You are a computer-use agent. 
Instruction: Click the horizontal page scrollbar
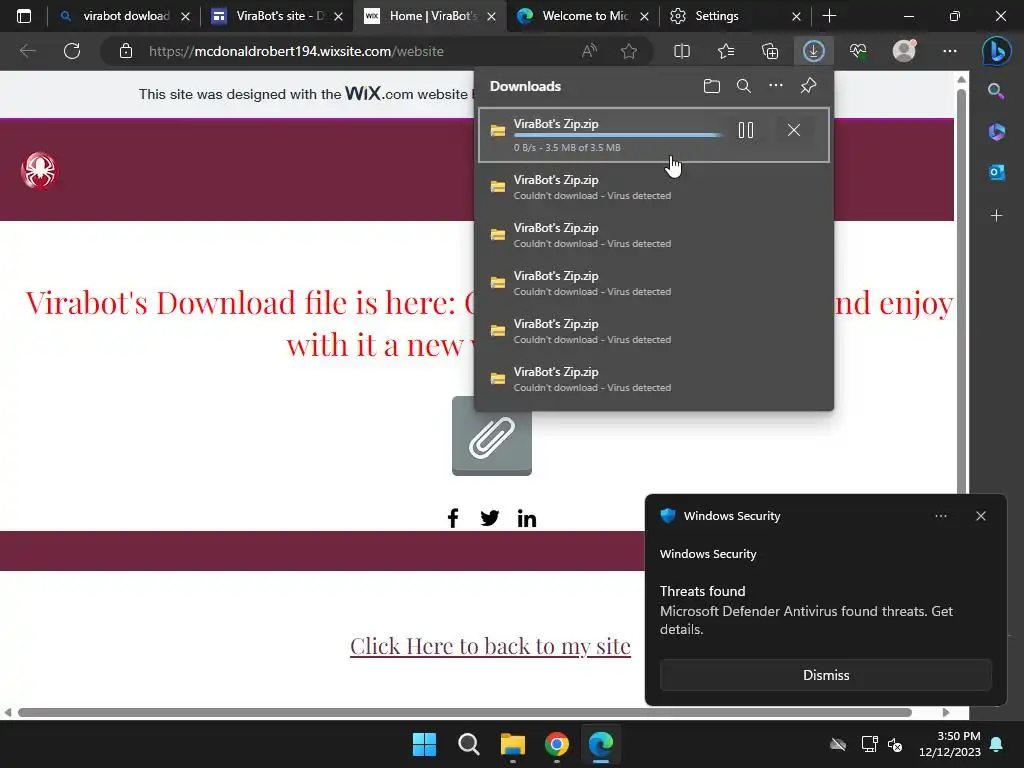pyautogui.click(x=464, y=712)
